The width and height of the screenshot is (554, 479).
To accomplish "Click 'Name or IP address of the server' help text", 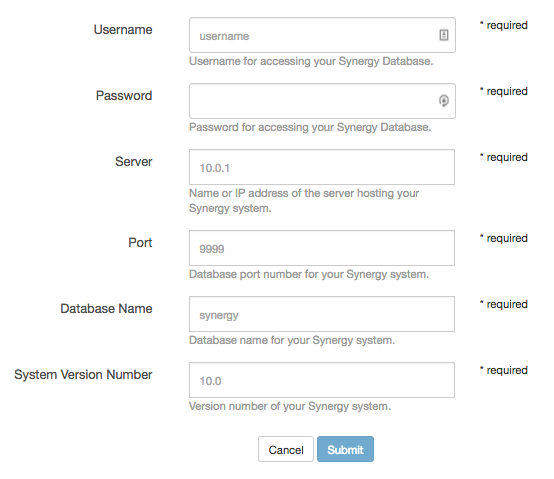I will click(x=304, y=200).
